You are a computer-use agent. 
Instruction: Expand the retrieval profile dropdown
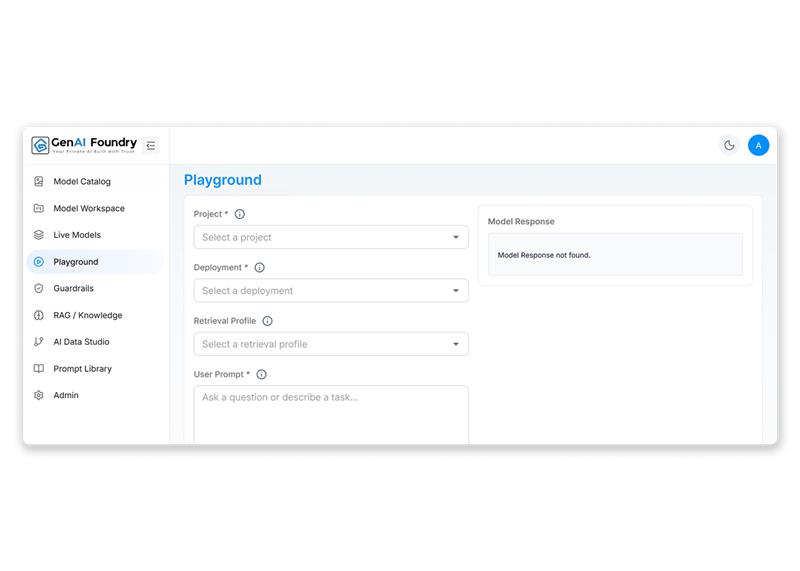(331, 344)
